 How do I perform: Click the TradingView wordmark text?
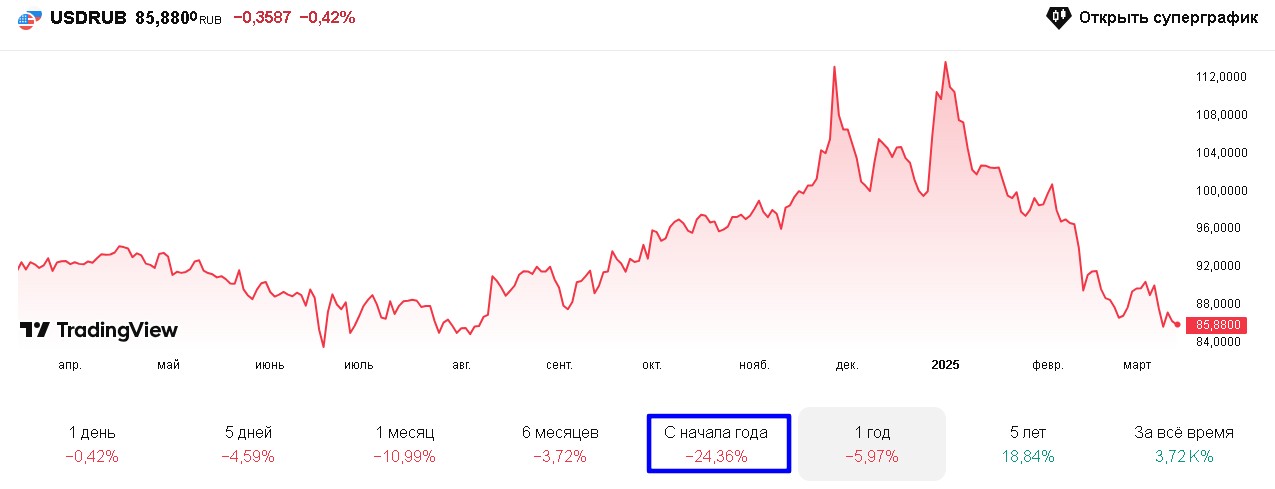(x=117, y=330)
